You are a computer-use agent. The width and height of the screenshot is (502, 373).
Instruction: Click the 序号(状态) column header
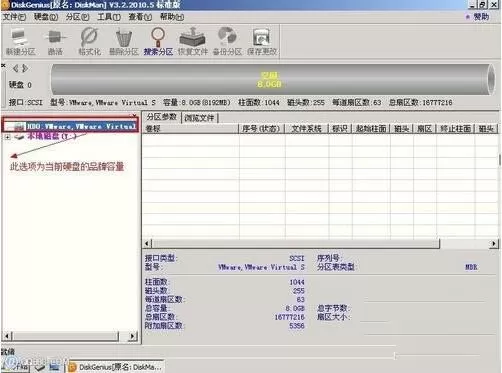[x=261, y=129]
